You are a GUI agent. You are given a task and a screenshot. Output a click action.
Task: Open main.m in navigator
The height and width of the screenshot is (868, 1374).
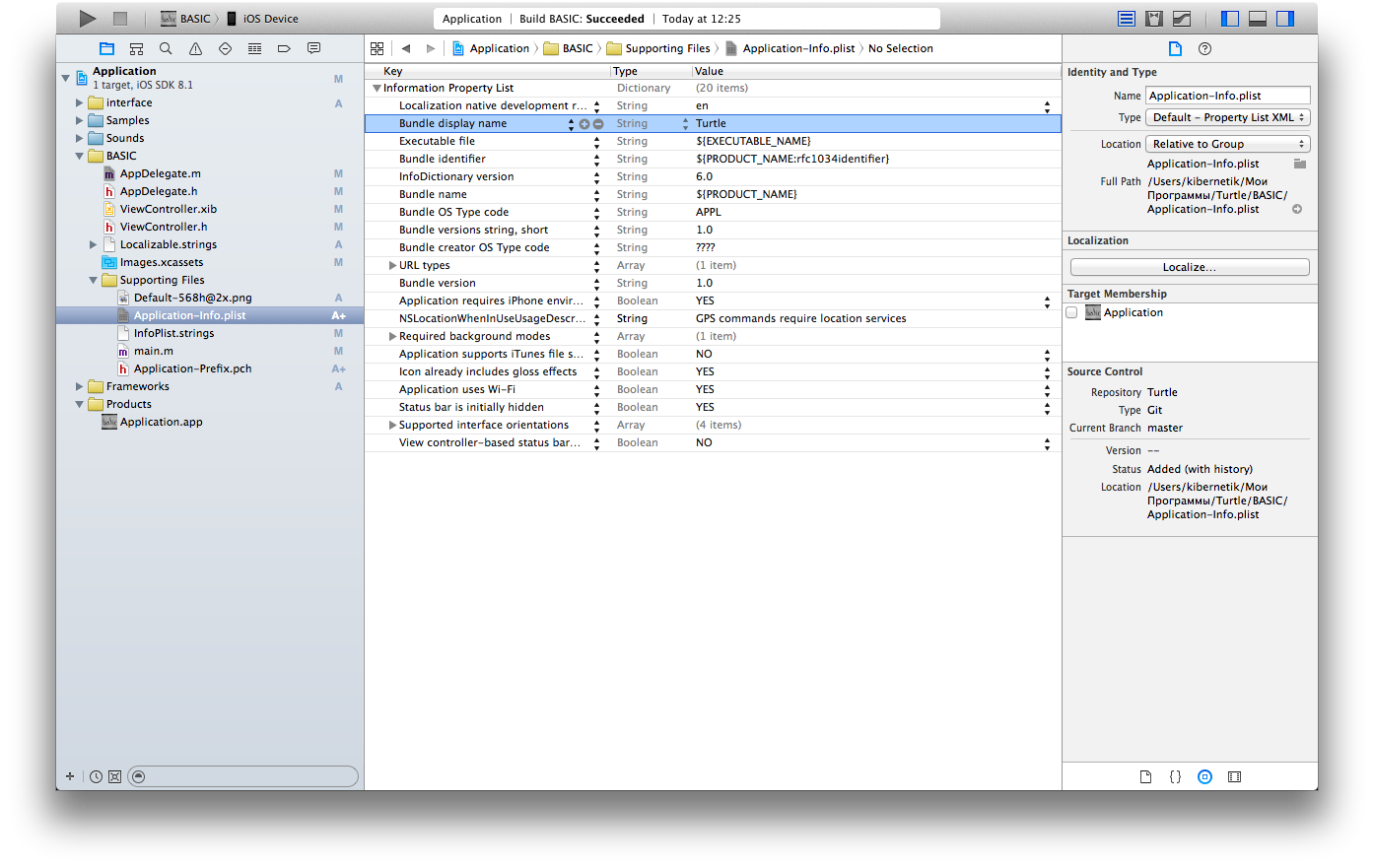click(153, 351)
